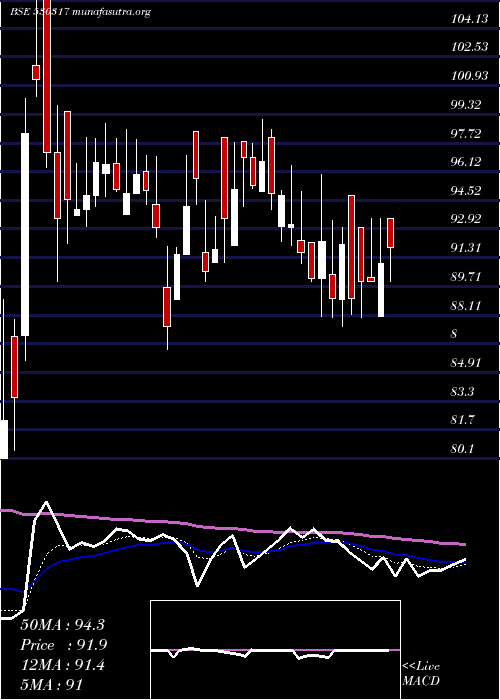Select the 102.53 price axis label

tap(470, 47)
